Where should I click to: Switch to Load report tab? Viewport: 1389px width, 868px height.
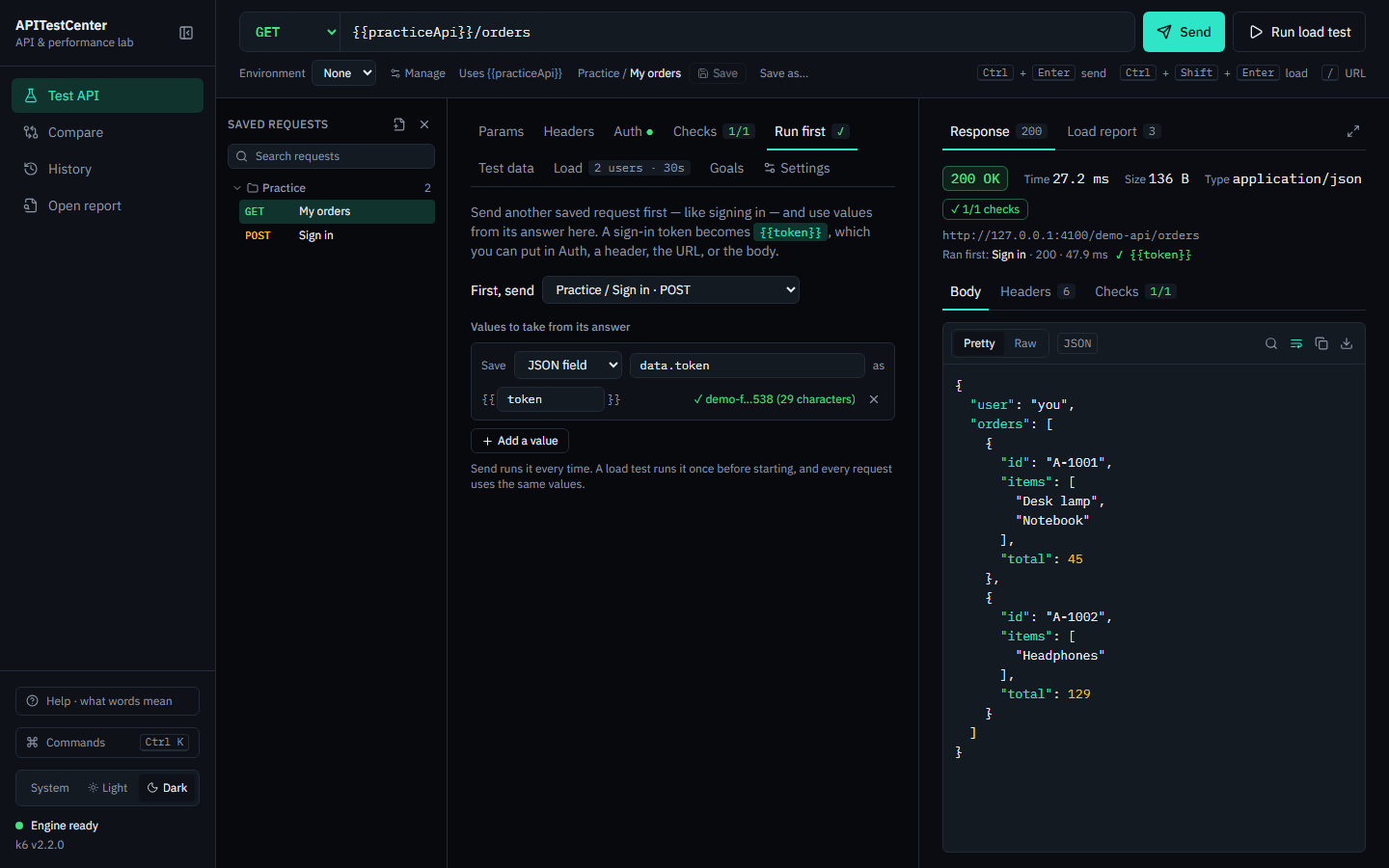click(x=1113, y=131)
